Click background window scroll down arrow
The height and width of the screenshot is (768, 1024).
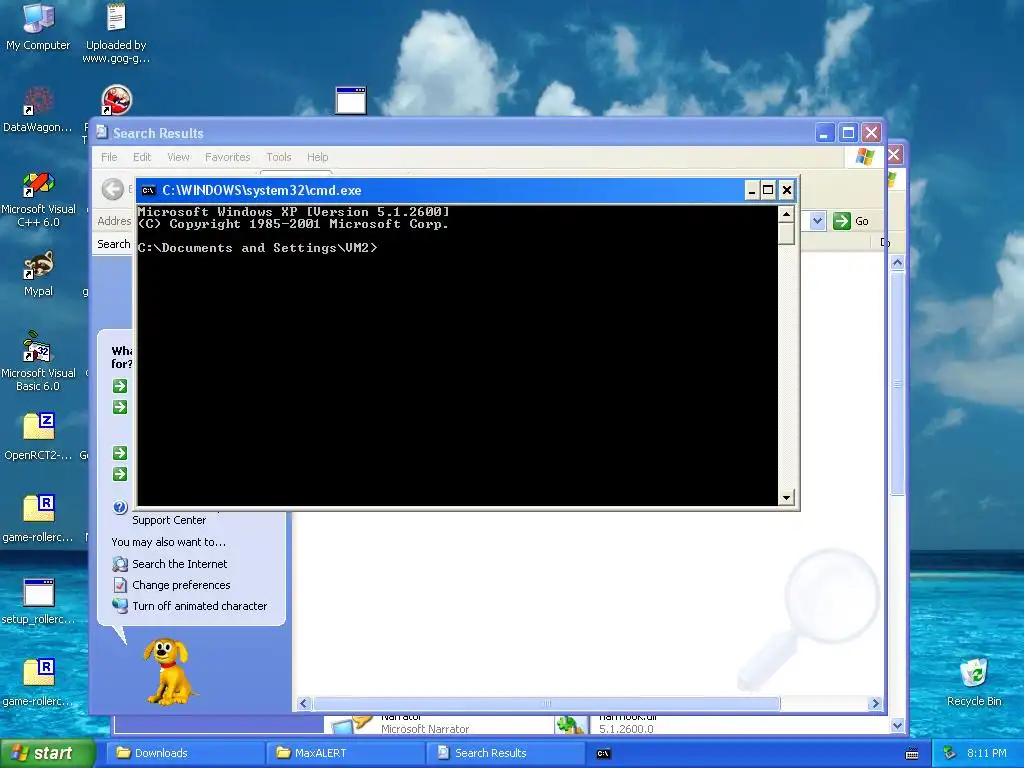897,725
